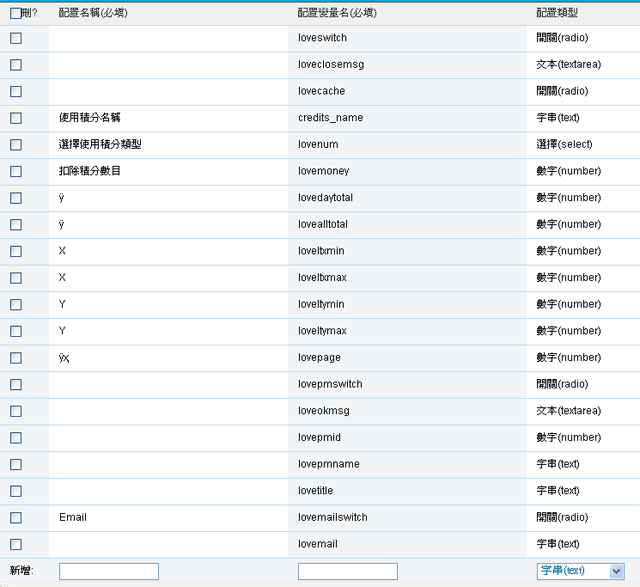The width and height of the screenshot is (640, 587).
Task: Click the lovepmname variable name
Action: tap(329, 464)
